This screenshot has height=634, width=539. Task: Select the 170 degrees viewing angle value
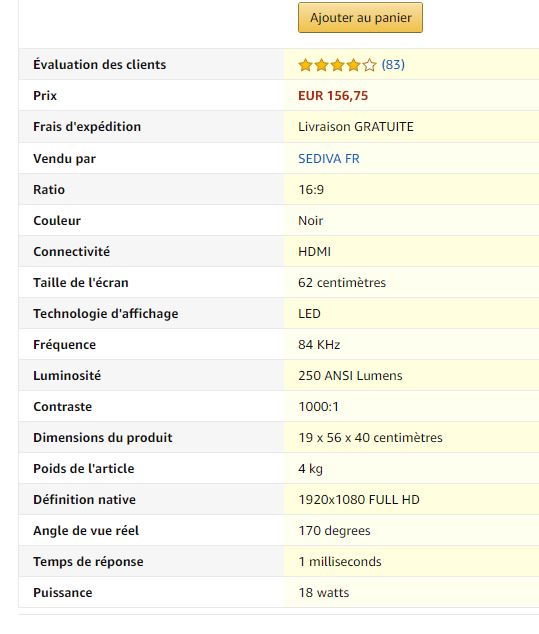click(334, 530)
